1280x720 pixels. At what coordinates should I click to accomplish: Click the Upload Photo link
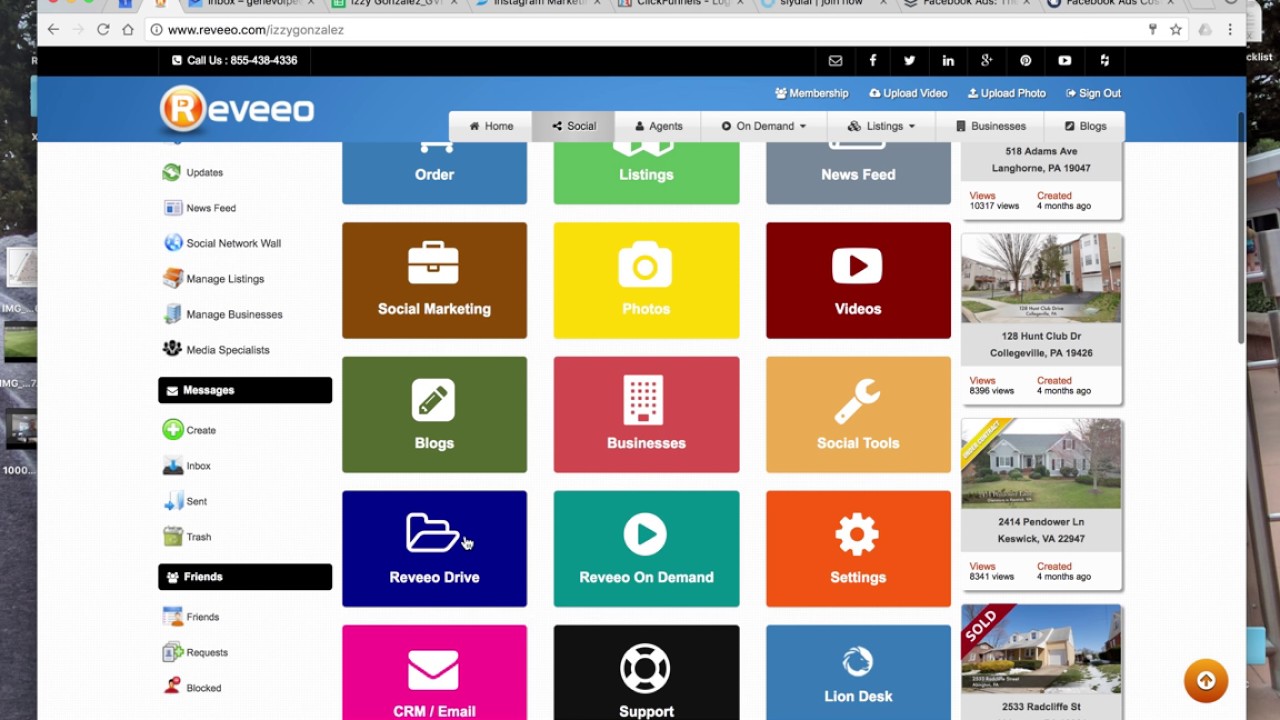[x=1006, y=93]
